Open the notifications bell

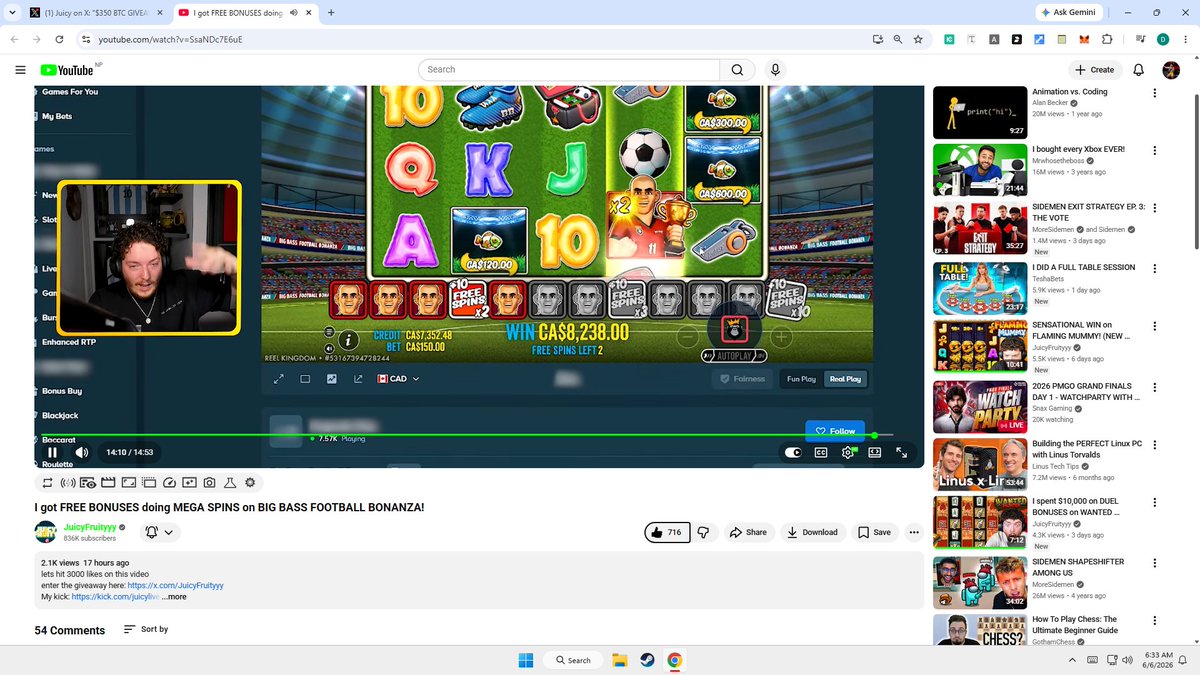pos(1138,70)
